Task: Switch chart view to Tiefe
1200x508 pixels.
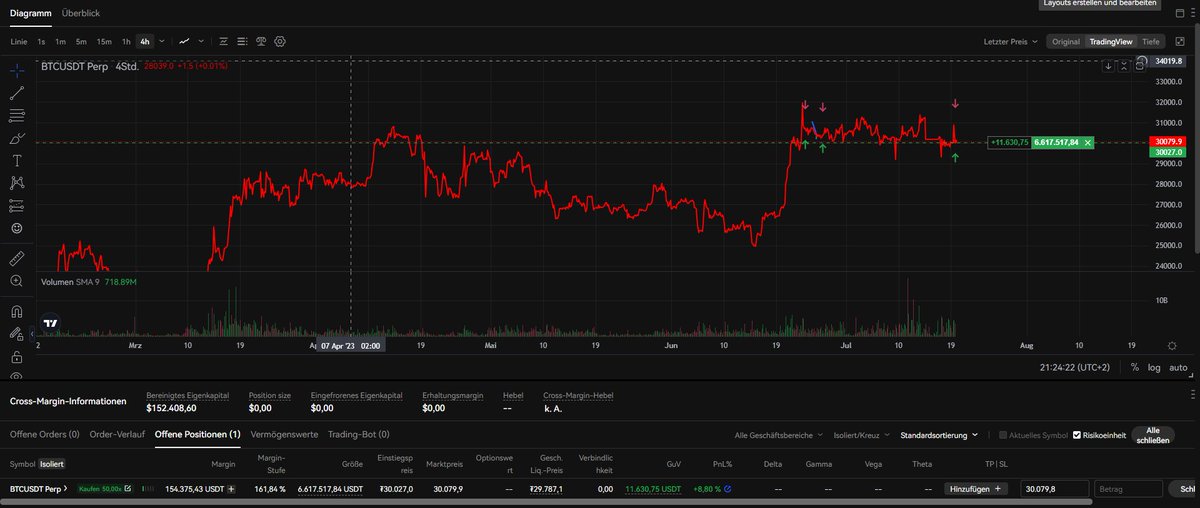Action: (1151, 42)
